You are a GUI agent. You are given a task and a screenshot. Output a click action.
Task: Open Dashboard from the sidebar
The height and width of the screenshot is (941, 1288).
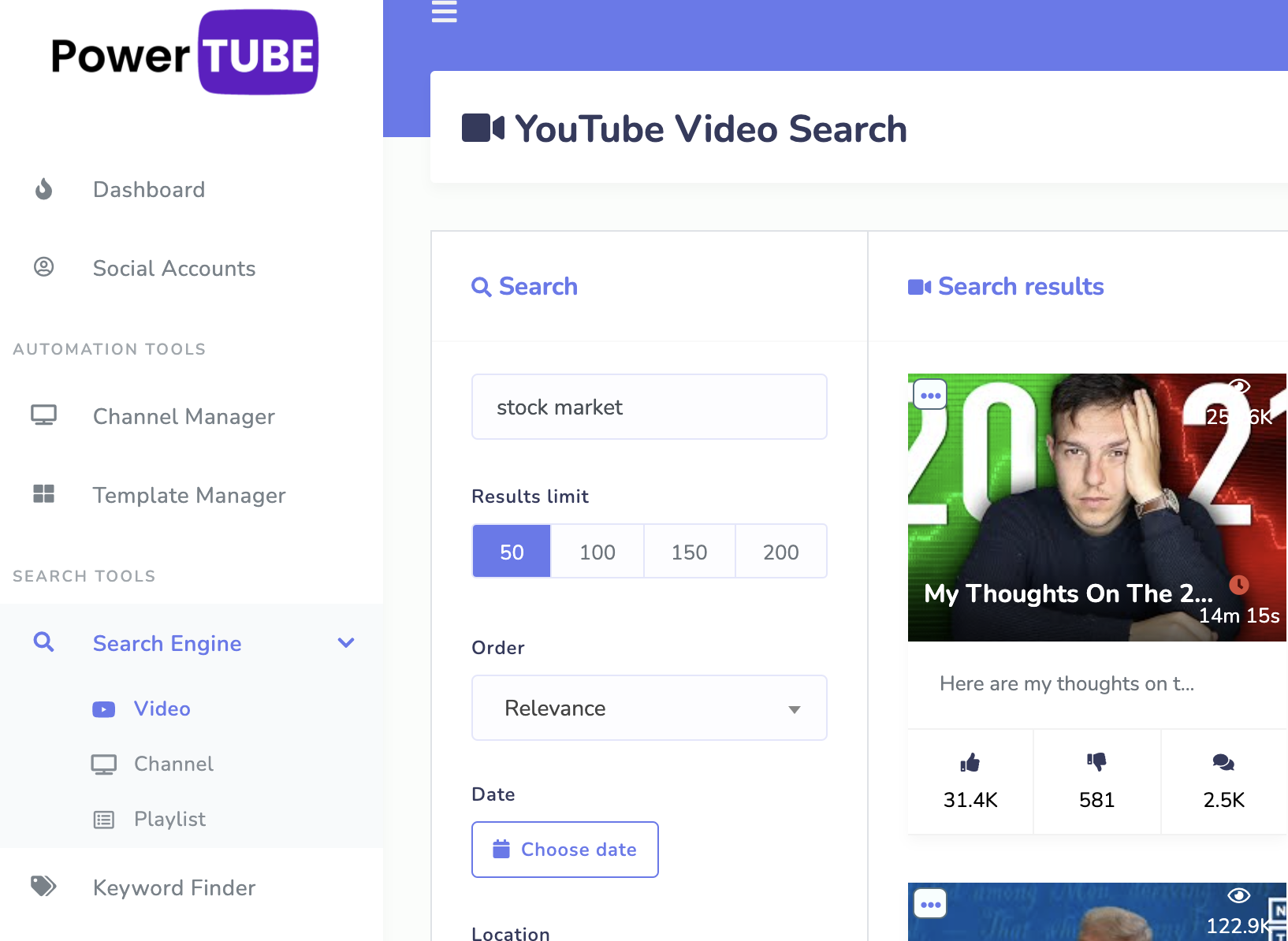tap(149, 190)
